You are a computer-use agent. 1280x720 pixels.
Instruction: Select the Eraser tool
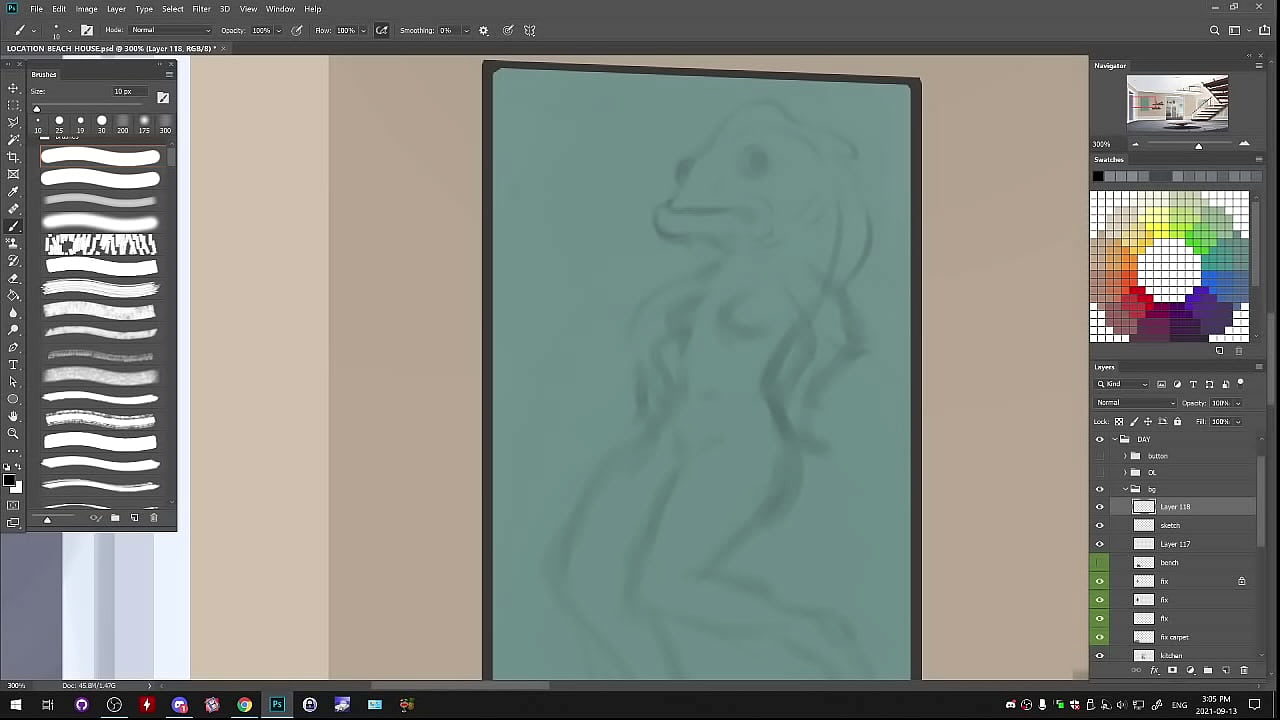[x=13, y=278]
